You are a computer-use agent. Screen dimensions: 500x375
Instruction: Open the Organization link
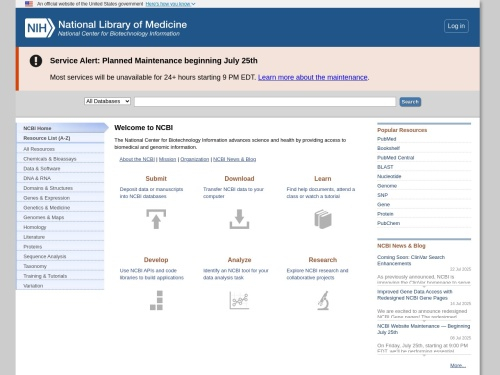195,159
